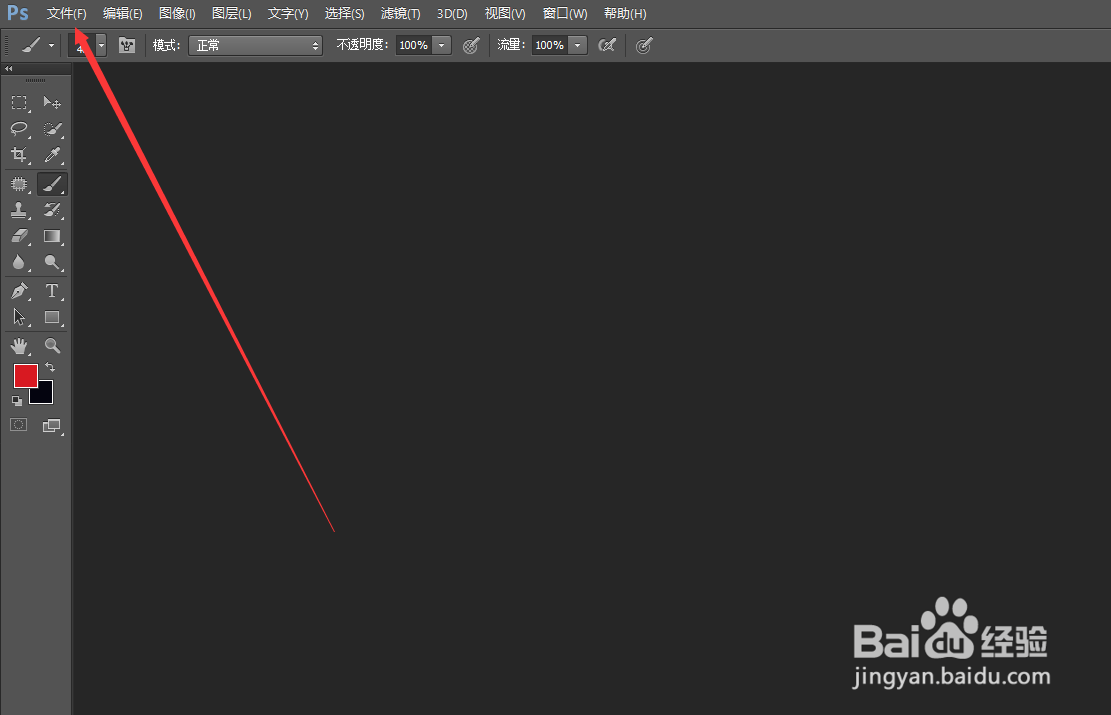
Task: Select the Path Selection tool
Action: click(x=19, y=317)
